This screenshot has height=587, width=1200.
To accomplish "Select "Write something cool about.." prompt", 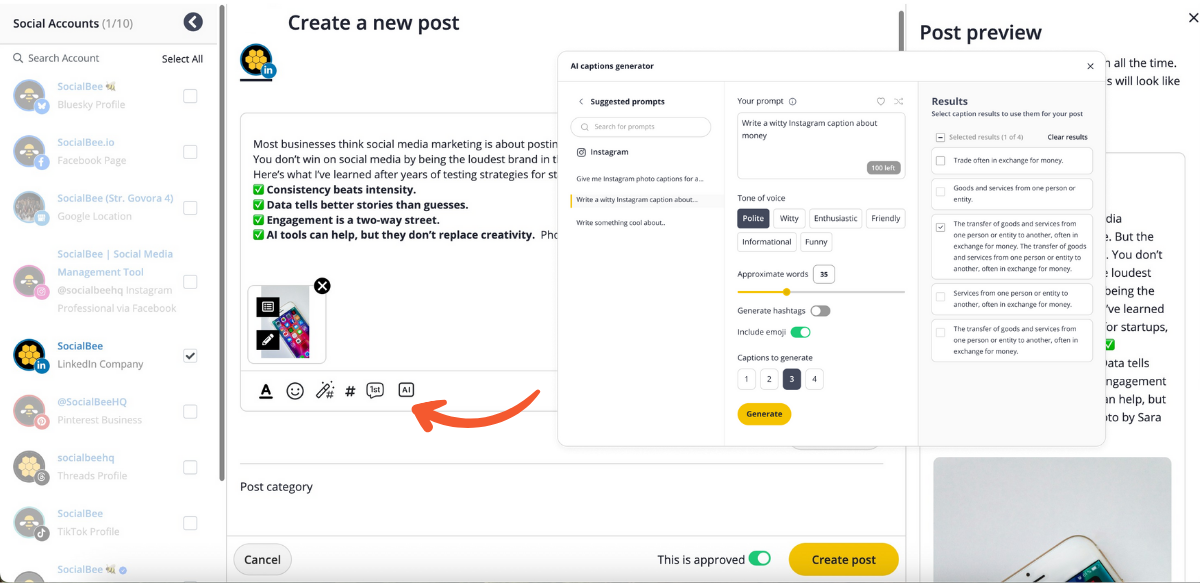I will point(621,223).
